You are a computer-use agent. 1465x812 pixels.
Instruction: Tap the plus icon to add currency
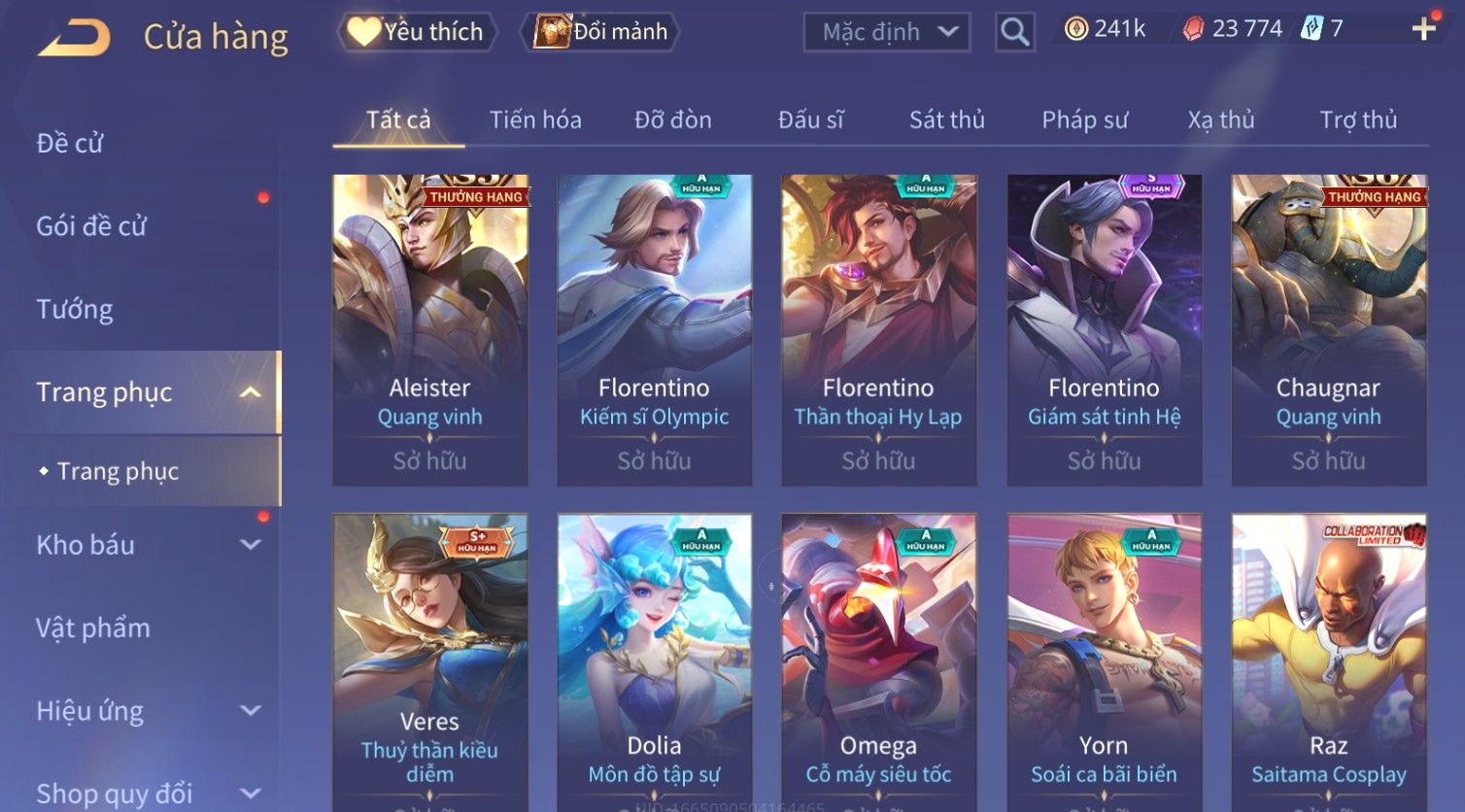click(x=1424, y=28)
